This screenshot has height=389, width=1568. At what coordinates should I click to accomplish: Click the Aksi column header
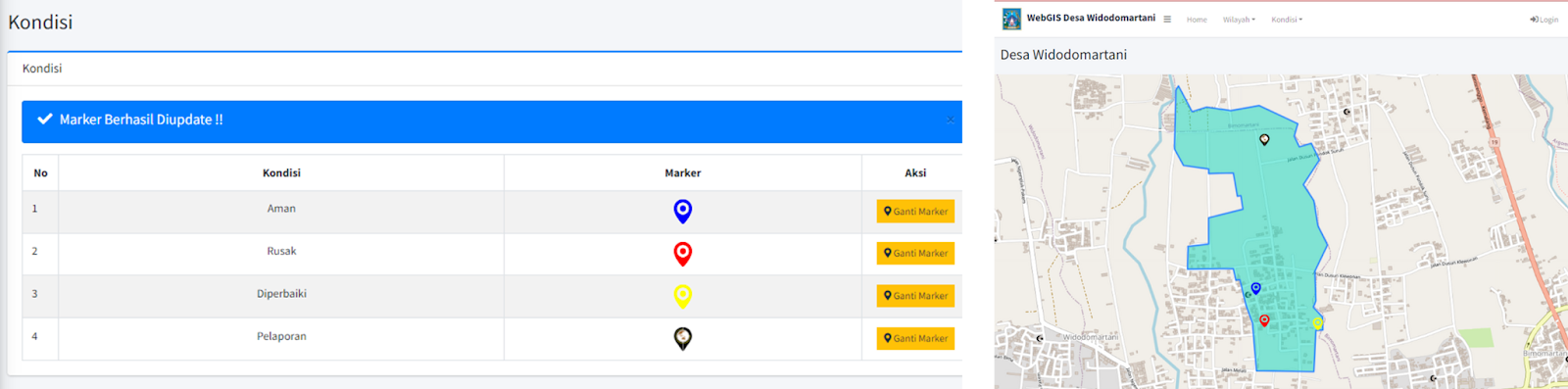point(915,172)
